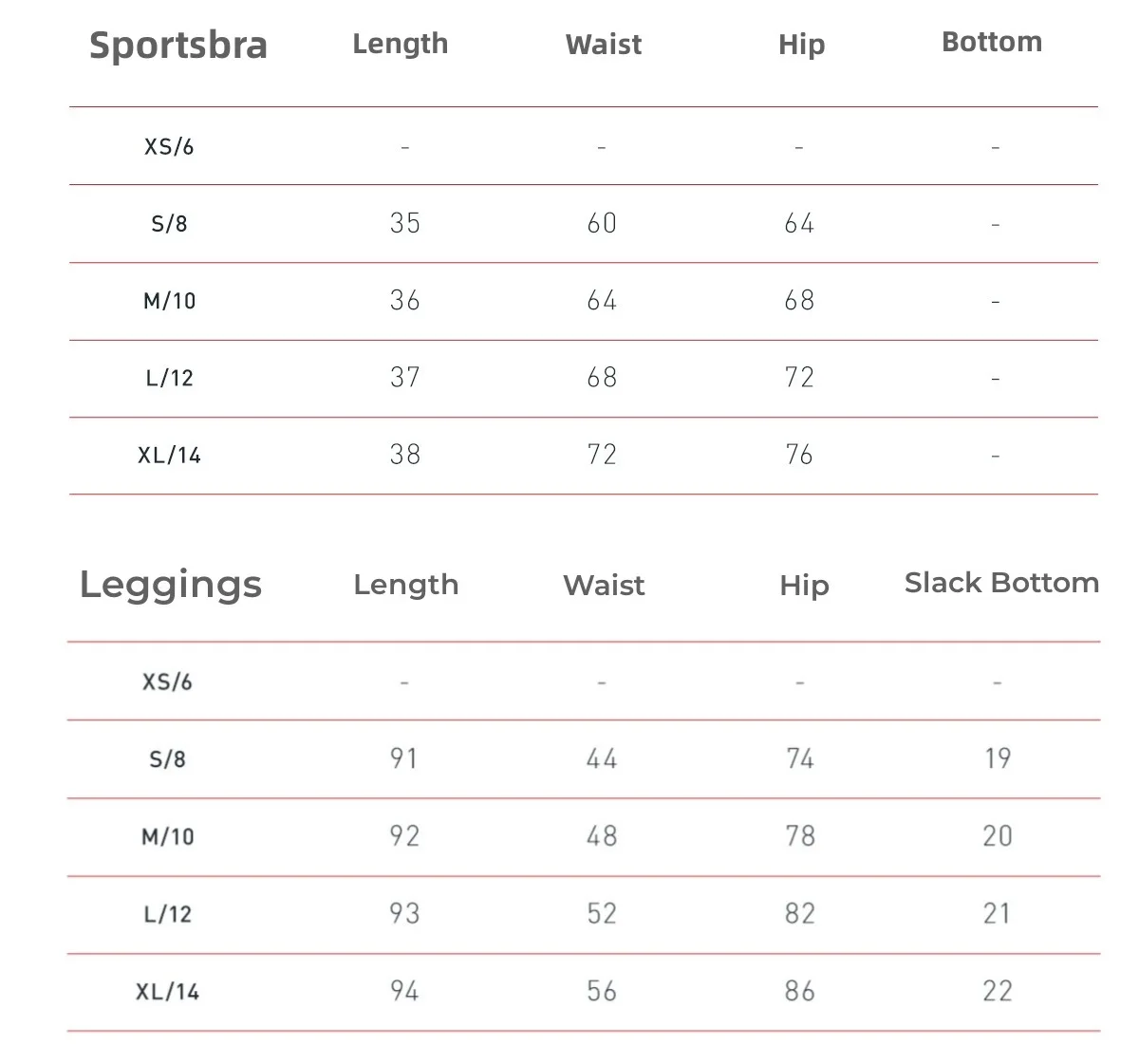The width and height of the screenshot is (1139, 1064).
Task: Click Slack Bottom value 19
Action: pyautogui.click(x=998, y=758)
